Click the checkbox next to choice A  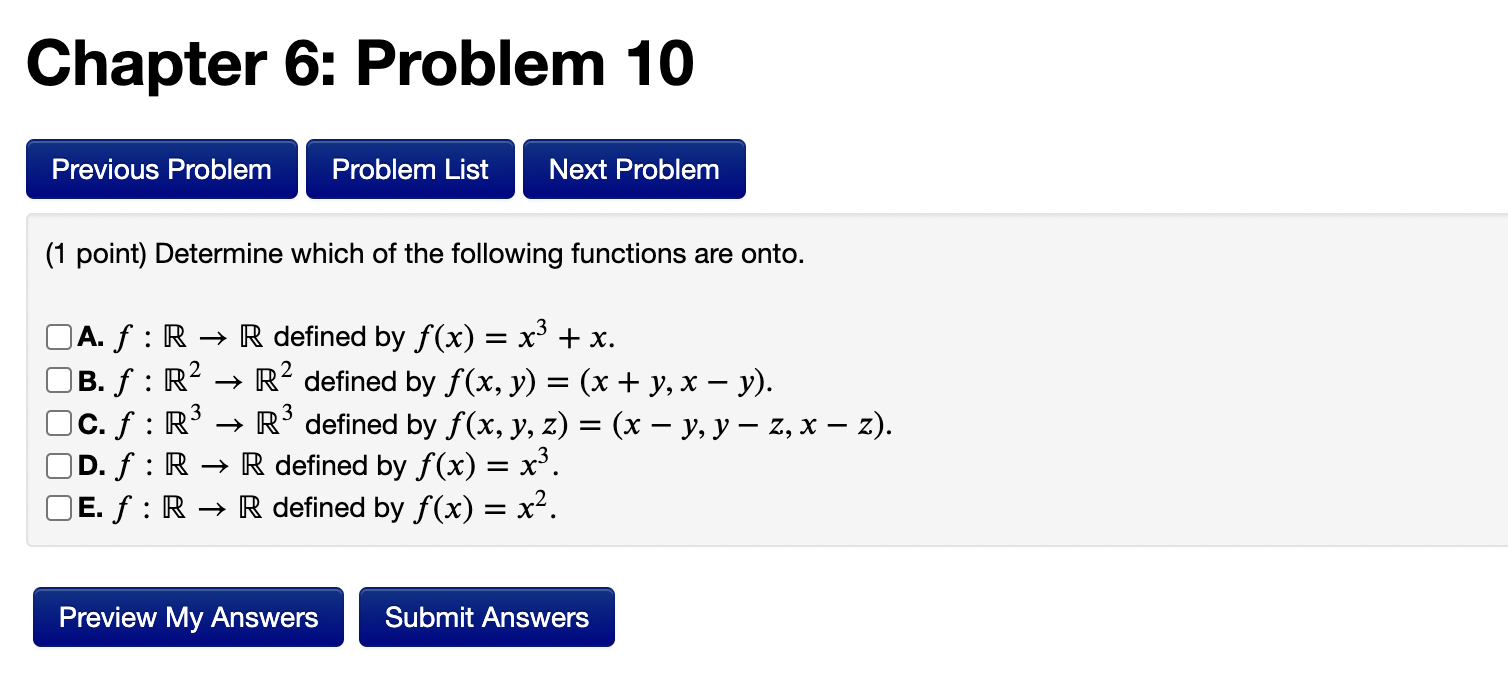(58, 337)
